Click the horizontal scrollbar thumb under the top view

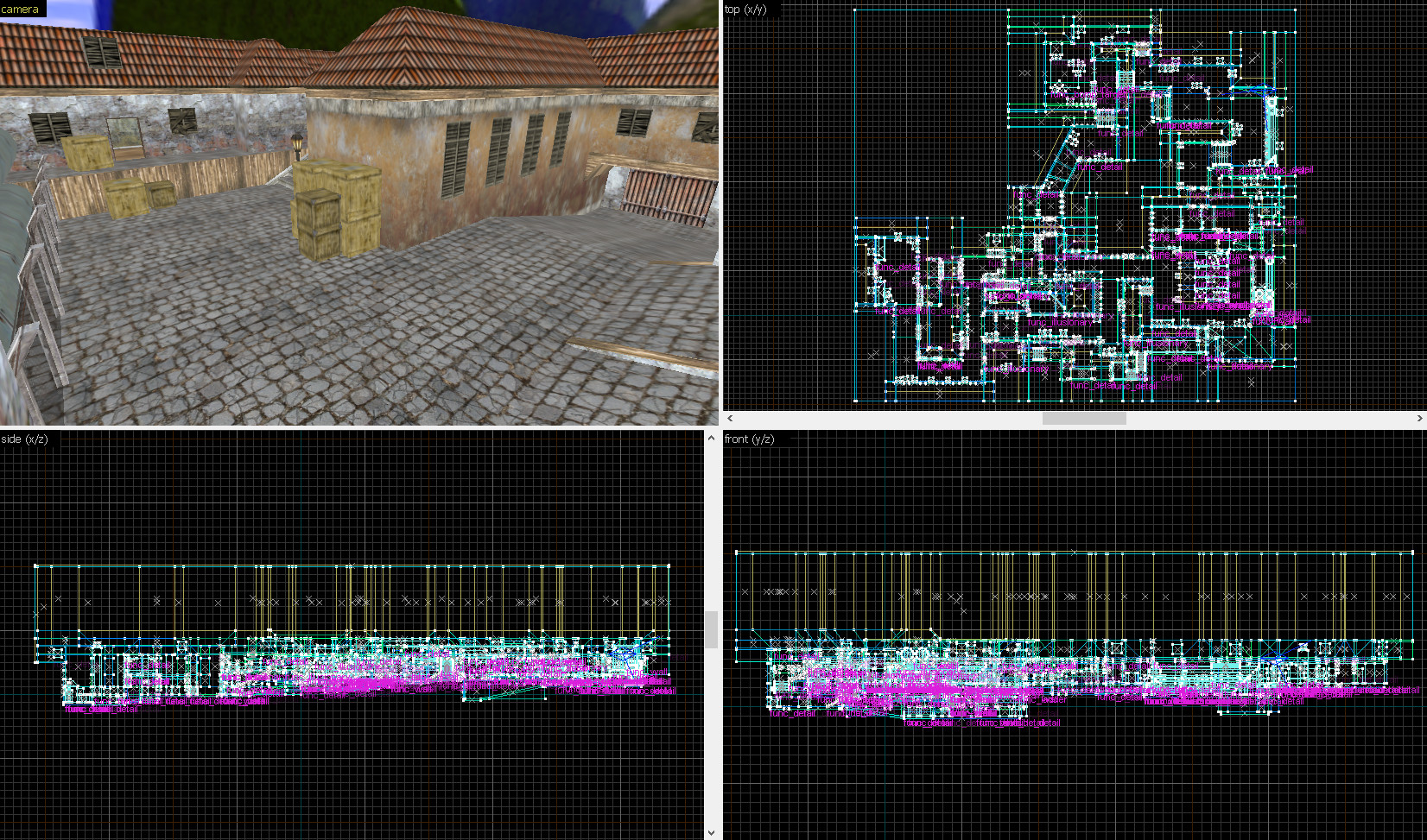[x=1084, y=418]
